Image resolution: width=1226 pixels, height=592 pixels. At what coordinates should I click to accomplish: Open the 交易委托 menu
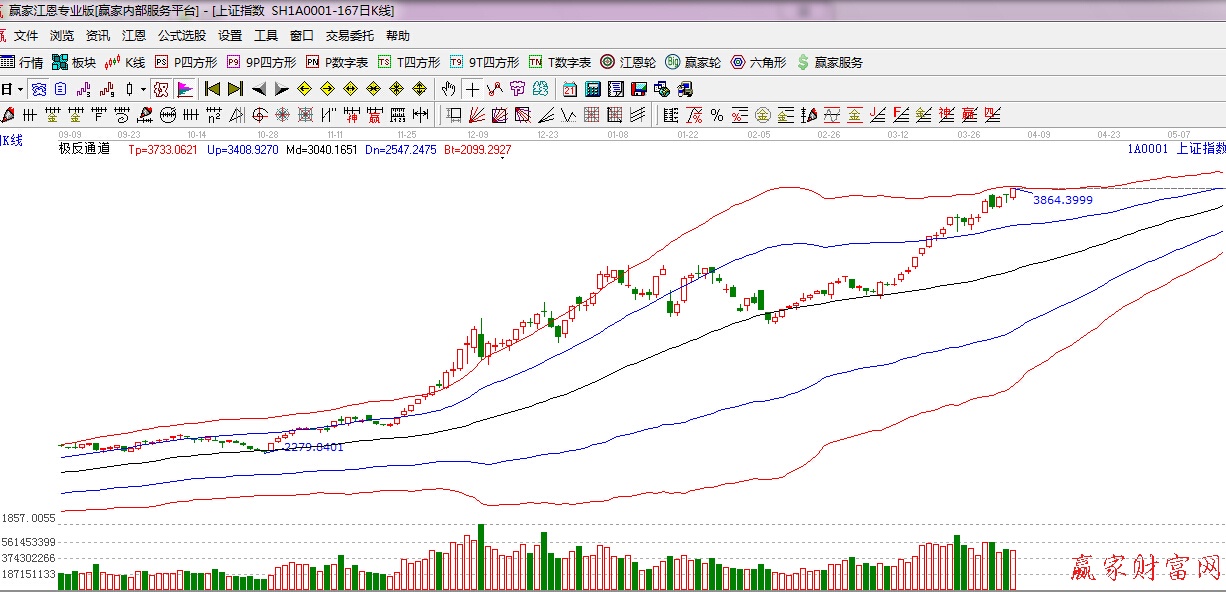pos(349,36)
